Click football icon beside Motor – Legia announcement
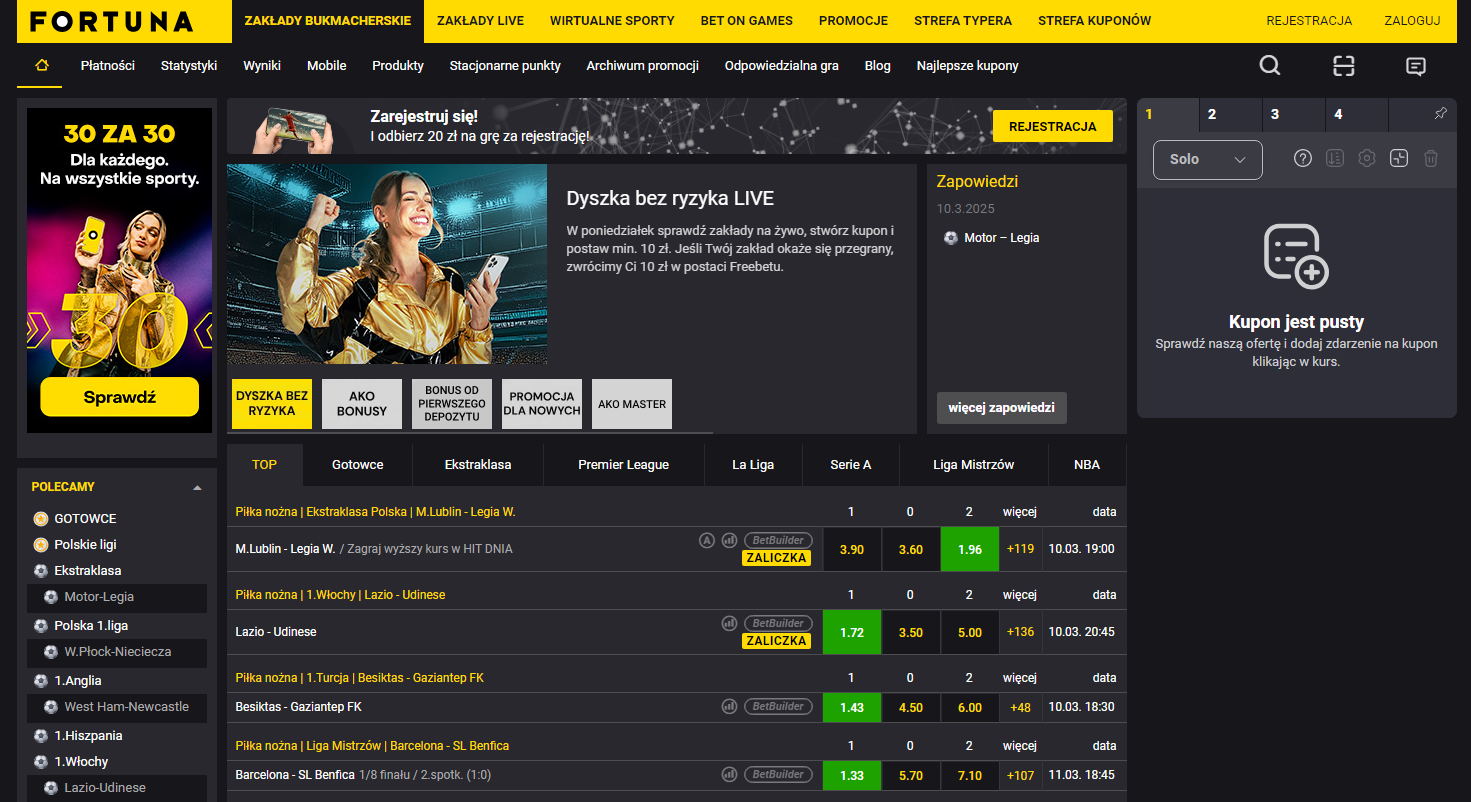1471x802 pixels. [951, 238]
